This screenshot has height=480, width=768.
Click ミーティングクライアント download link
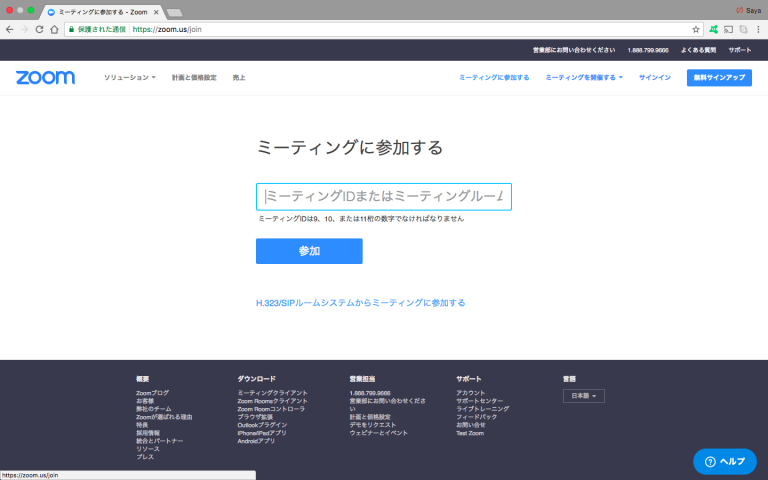(272, 393)
